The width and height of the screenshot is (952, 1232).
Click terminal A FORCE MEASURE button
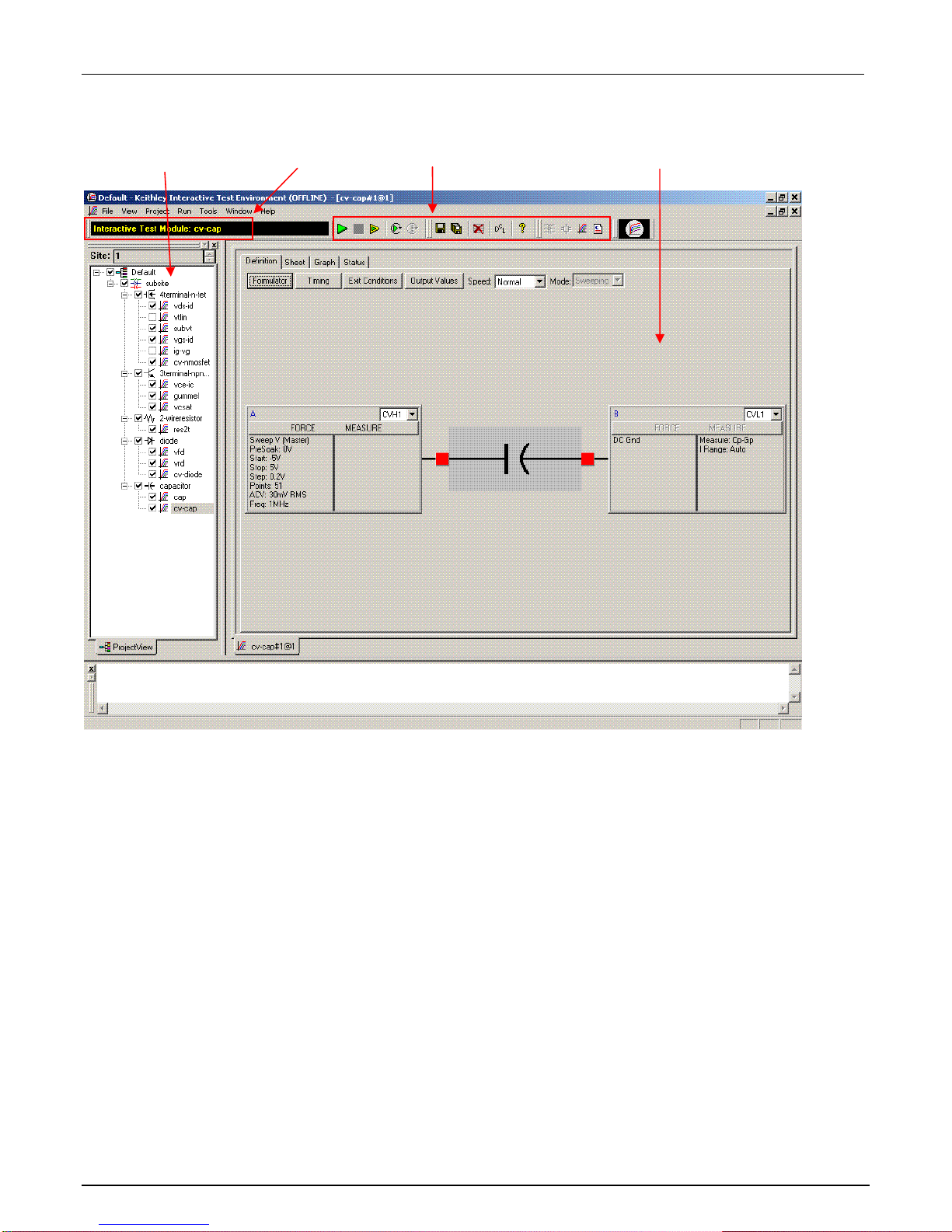coord(333,428)
